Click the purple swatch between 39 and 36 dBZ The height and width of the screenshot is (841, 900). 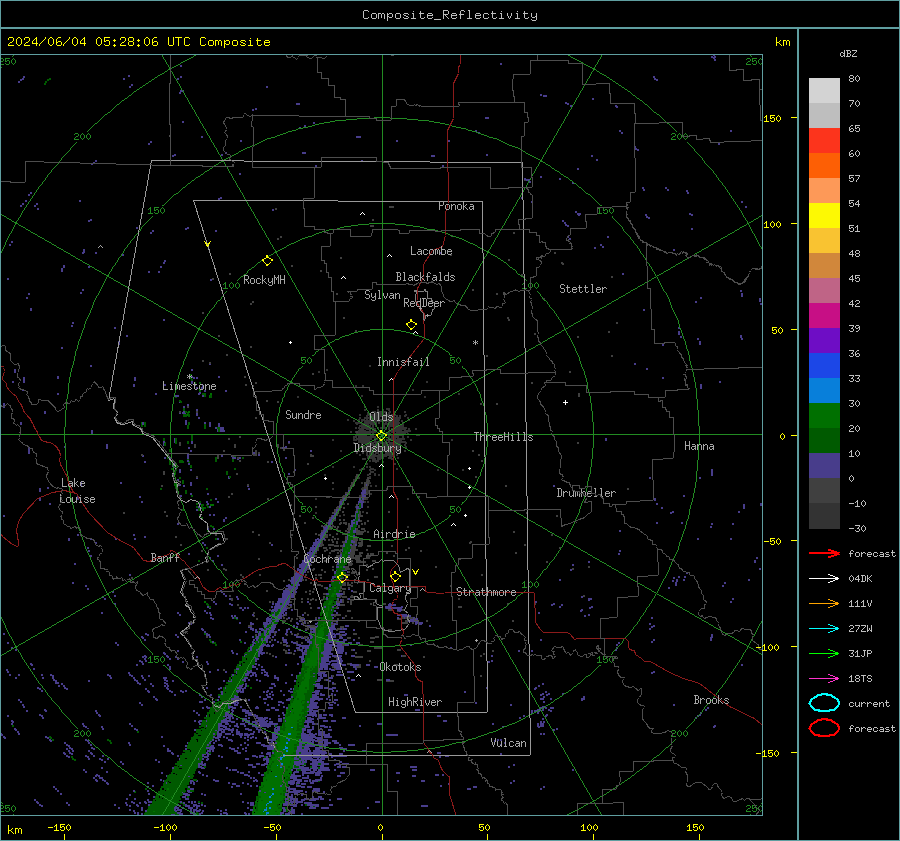click(824, 340)
